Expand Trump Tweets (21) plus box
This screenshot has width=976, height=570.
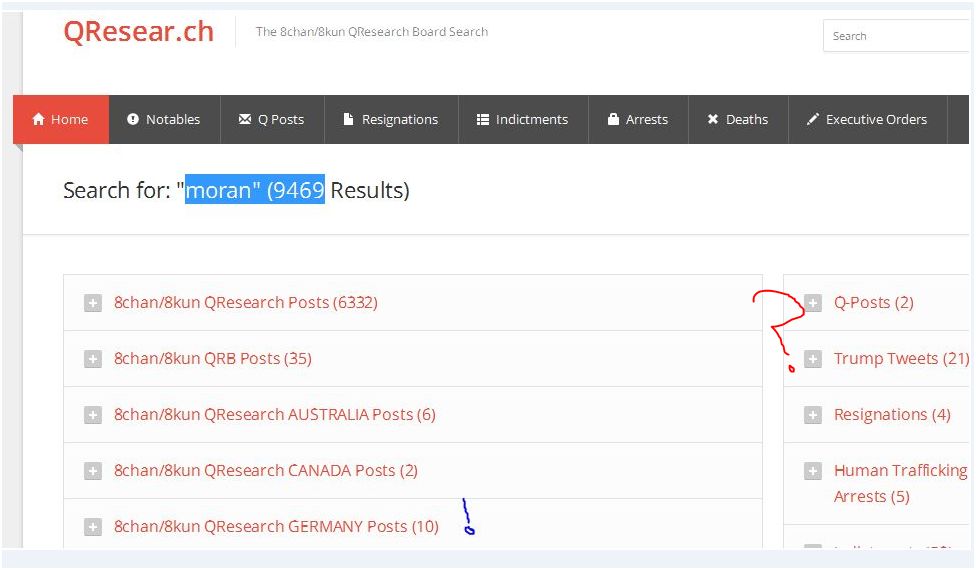[812, 359]
